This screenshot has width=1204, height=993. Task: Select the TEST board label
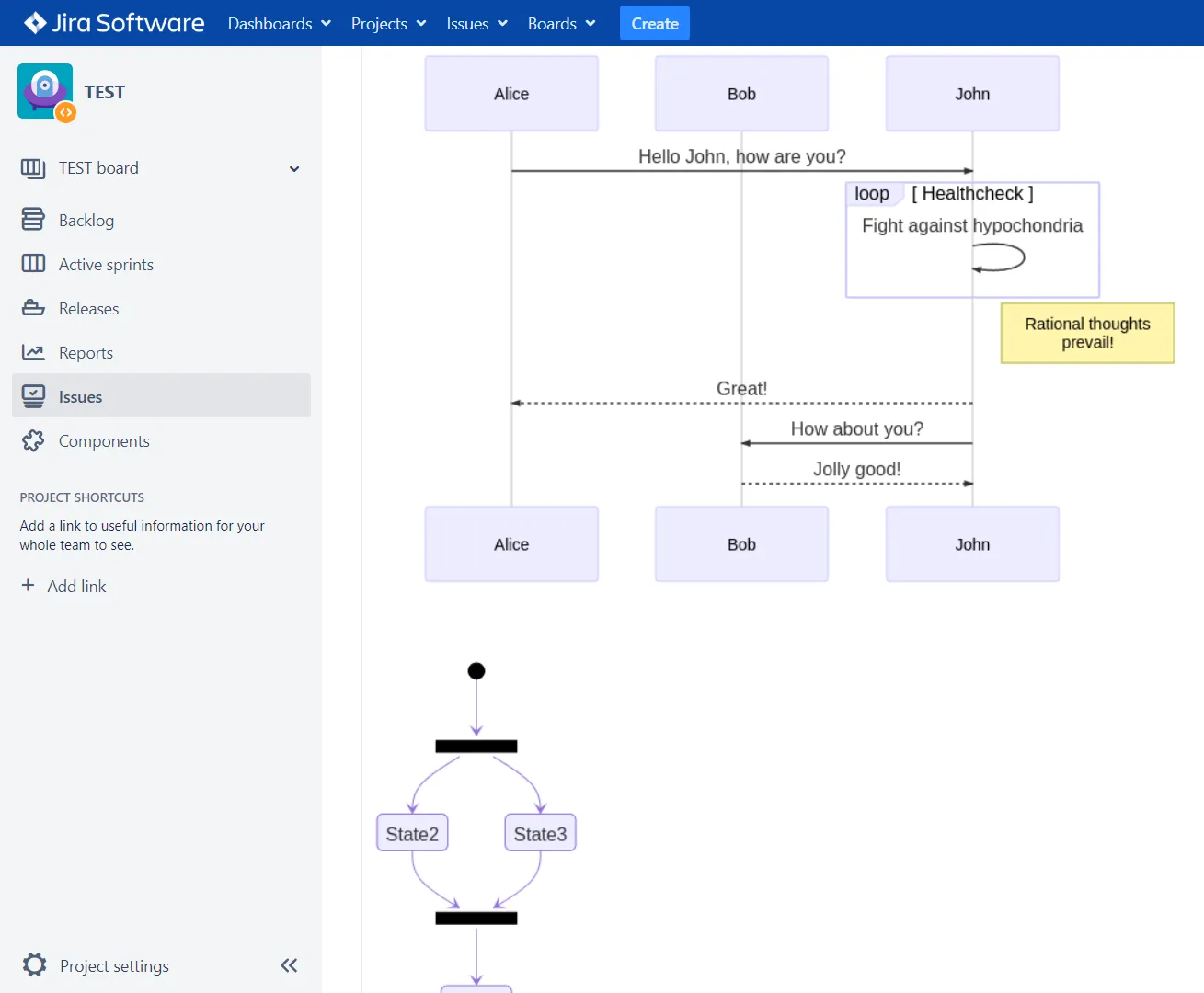tap(98, 168)
